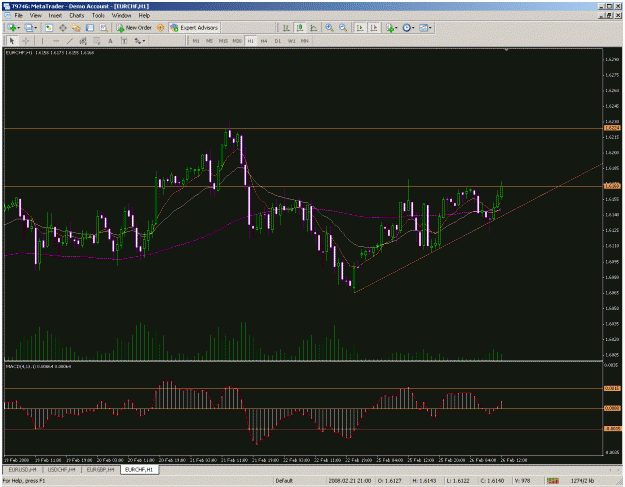Expand the Indicators dropdown arrow

396,28
